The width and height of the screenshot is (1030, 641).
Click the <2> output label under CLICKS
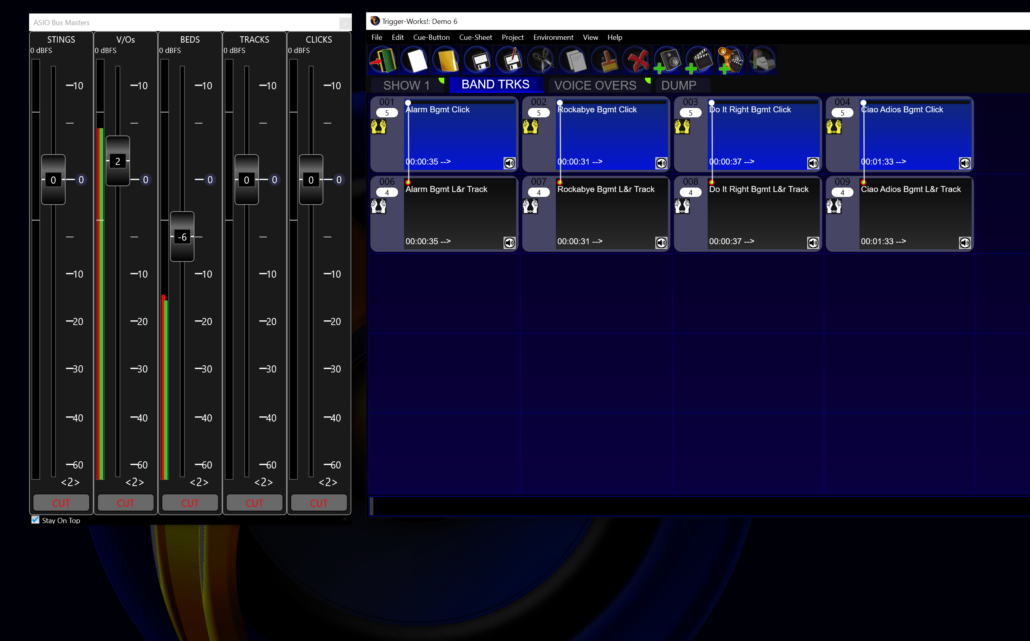point(328,482)
